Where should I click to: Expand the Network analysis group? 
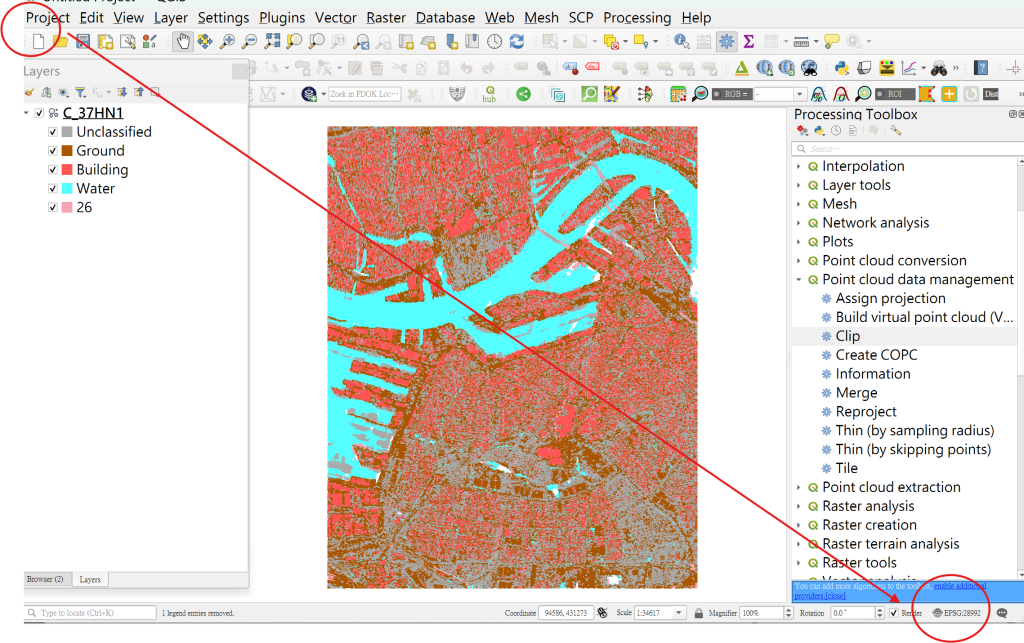pyautogui.click(x=799, y=223)
